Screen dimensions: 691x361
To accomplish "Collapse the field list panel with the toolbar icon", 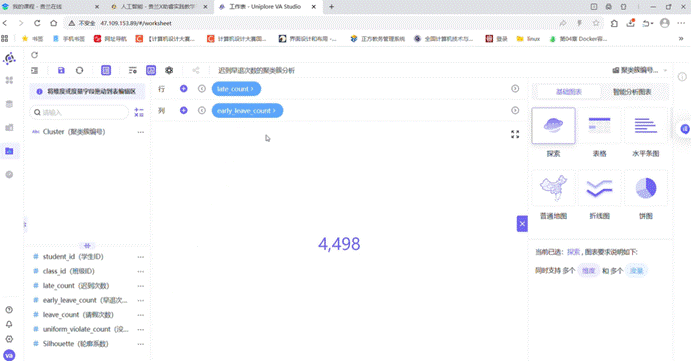I will [x=34, y=71].
